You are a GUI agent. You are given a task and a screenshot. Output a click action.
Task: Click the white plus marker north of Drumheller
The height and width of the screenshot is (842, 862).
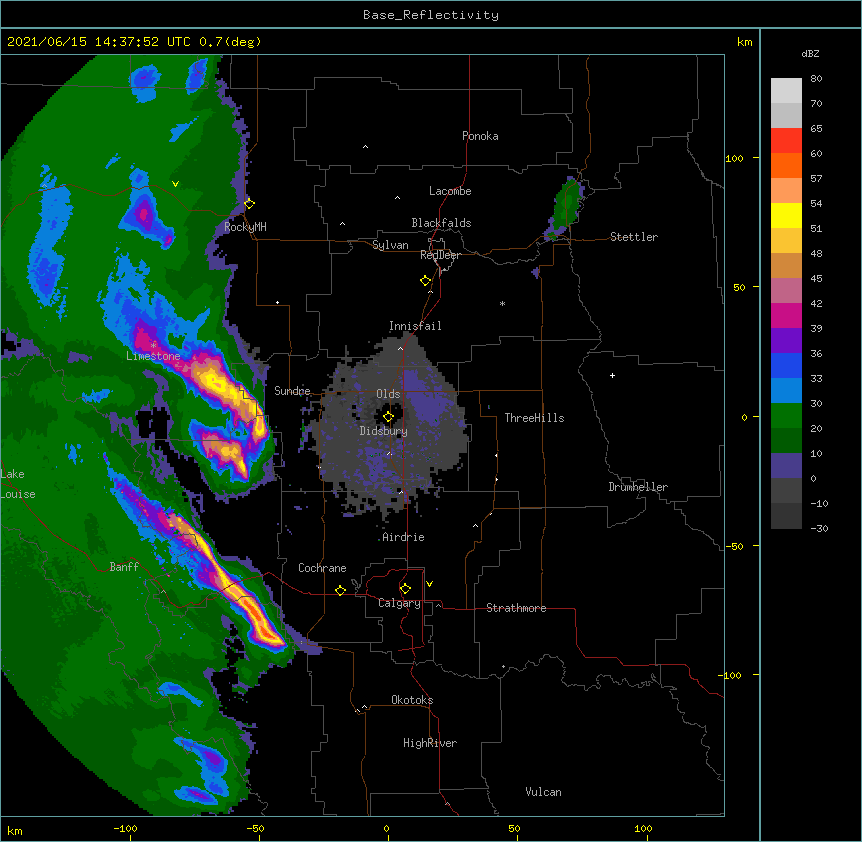coord(612,375)
